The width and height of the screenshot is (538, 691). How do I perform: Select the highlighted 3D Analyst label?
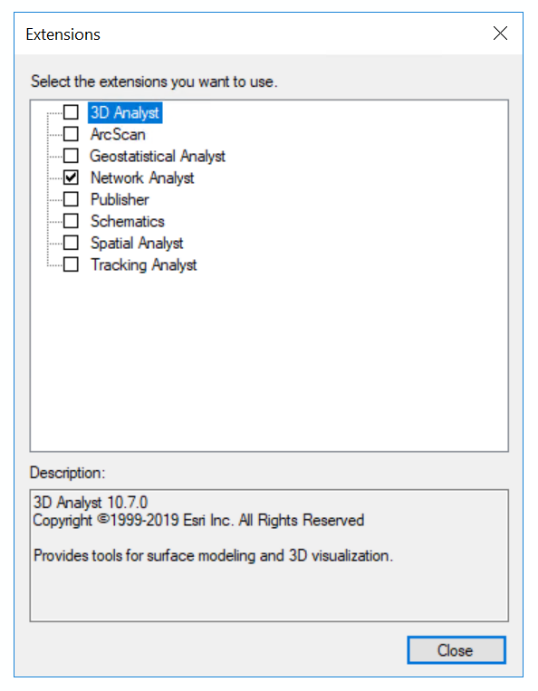(125, 113)
